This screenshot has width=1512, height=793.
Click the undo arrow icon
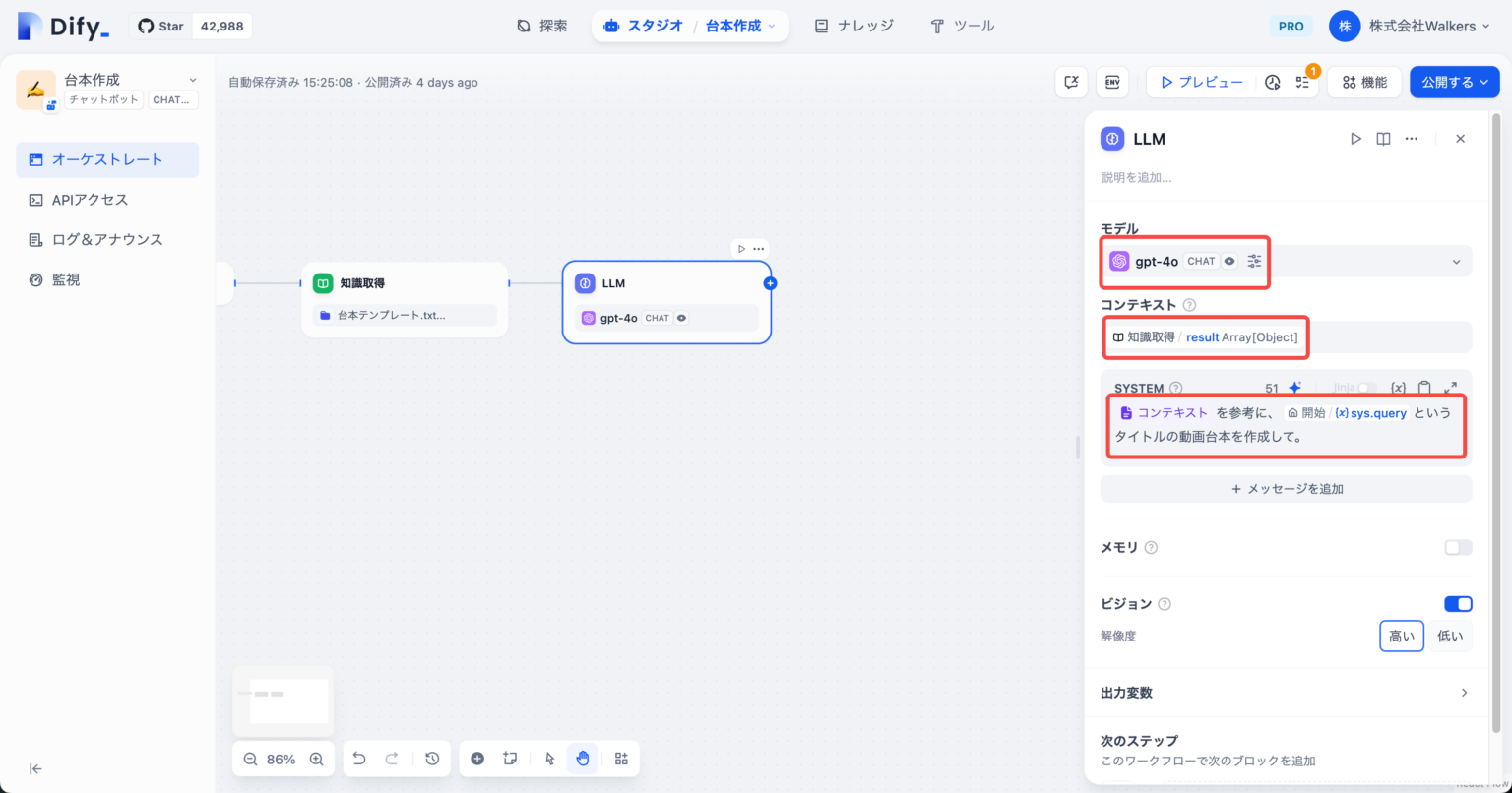pos(359,758)
